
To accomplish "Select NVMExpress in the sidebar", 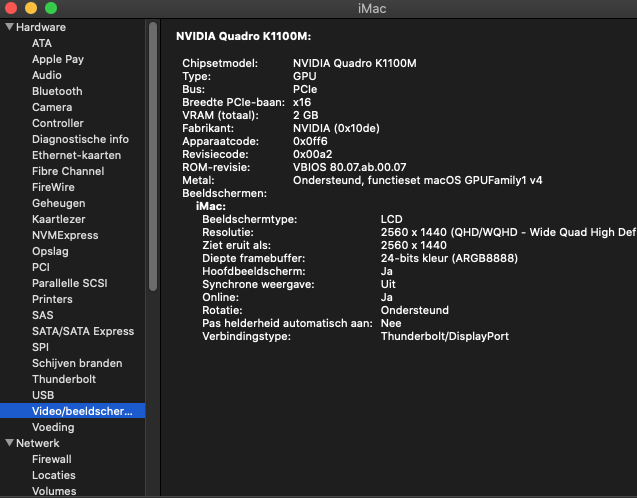I will pos(65,235).
